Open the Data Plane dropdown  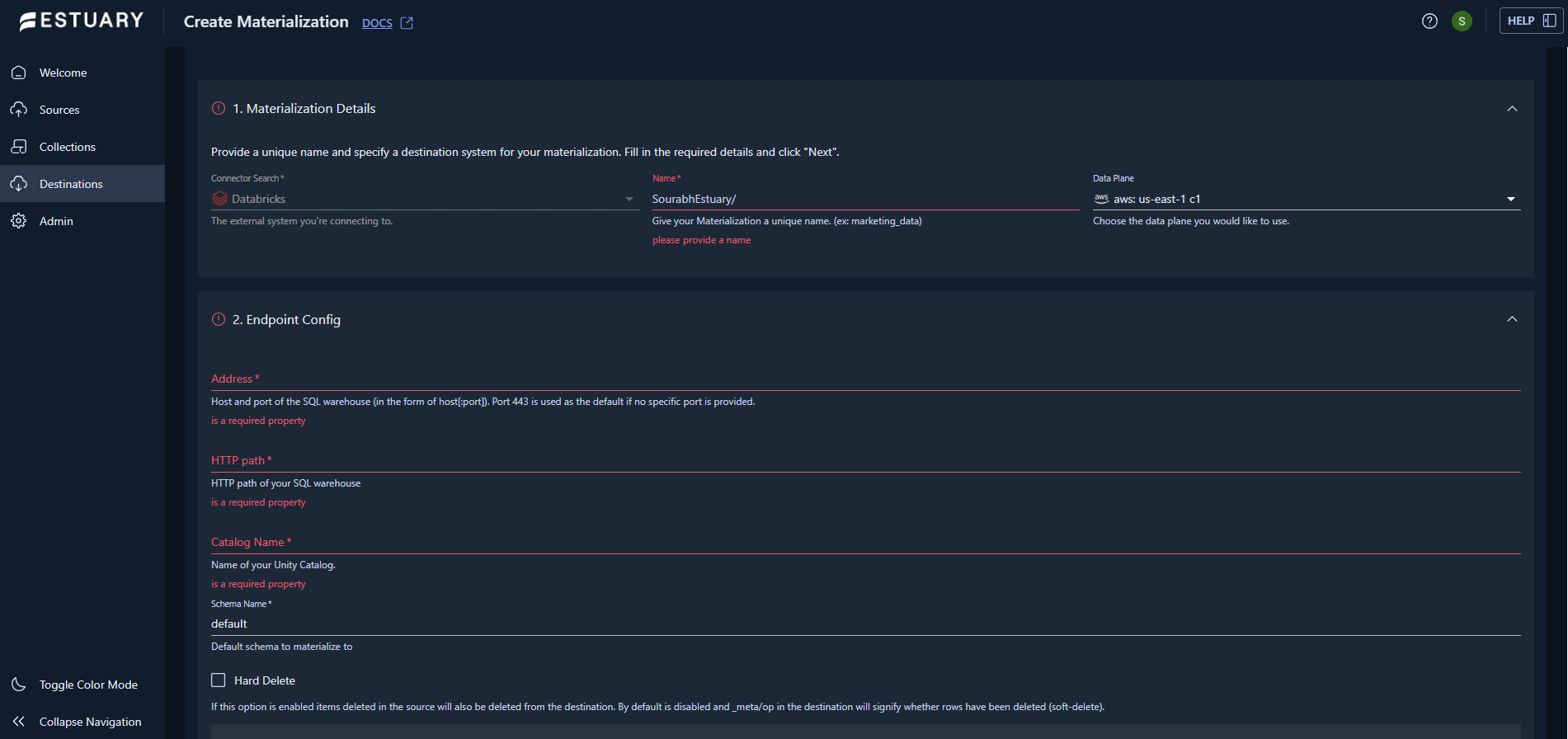[x=1510, y=199]
